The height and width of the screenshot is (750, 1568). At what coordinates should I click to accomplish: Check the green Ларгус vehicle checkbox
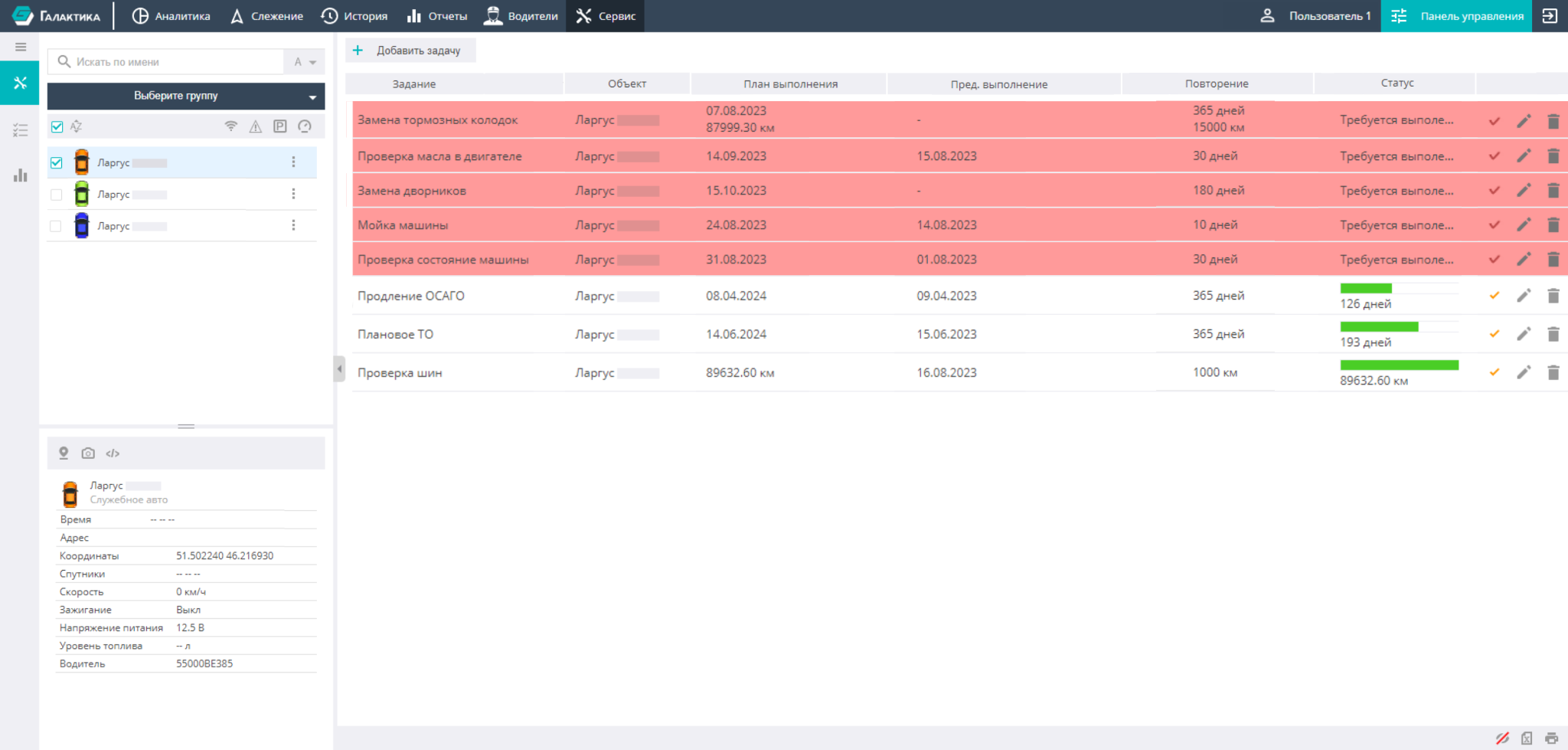coord(57,195)
